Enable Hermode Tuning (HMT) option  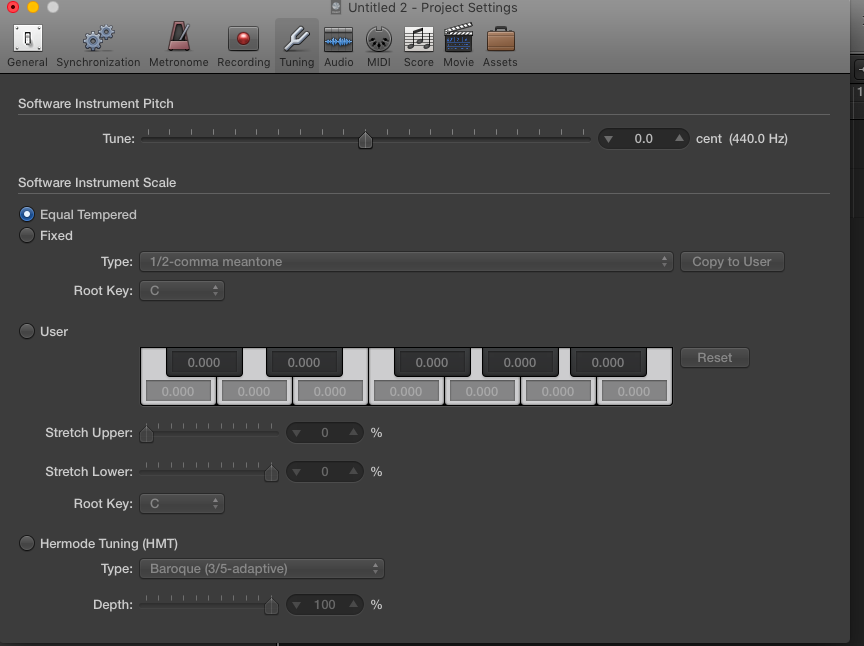click(28, 544)
